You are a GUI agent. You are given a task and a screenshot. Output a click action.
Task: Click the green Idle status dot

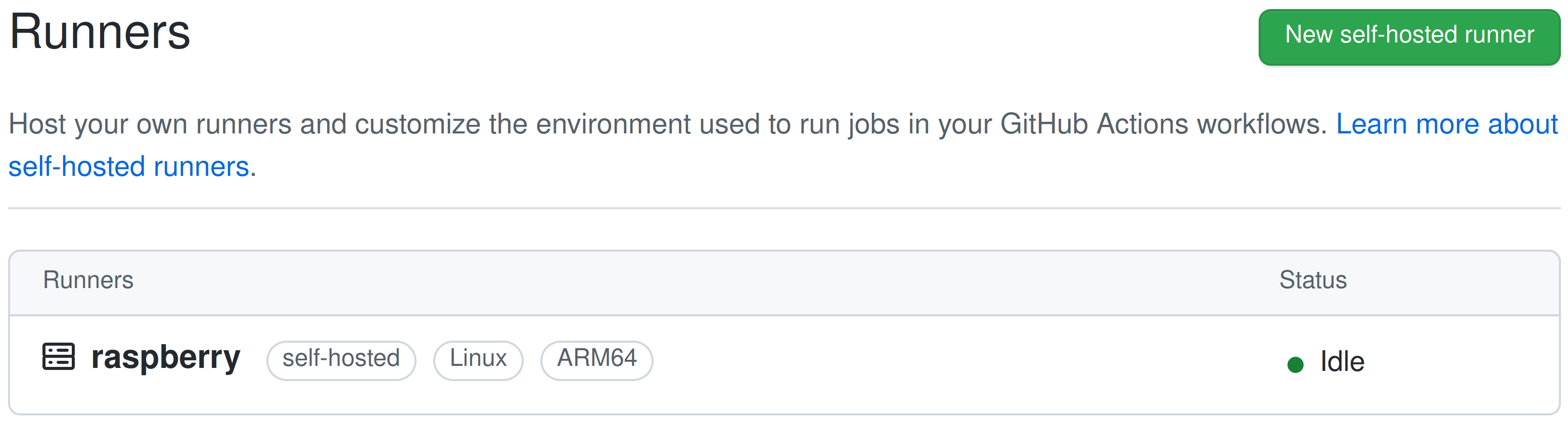click(1296, 364)
